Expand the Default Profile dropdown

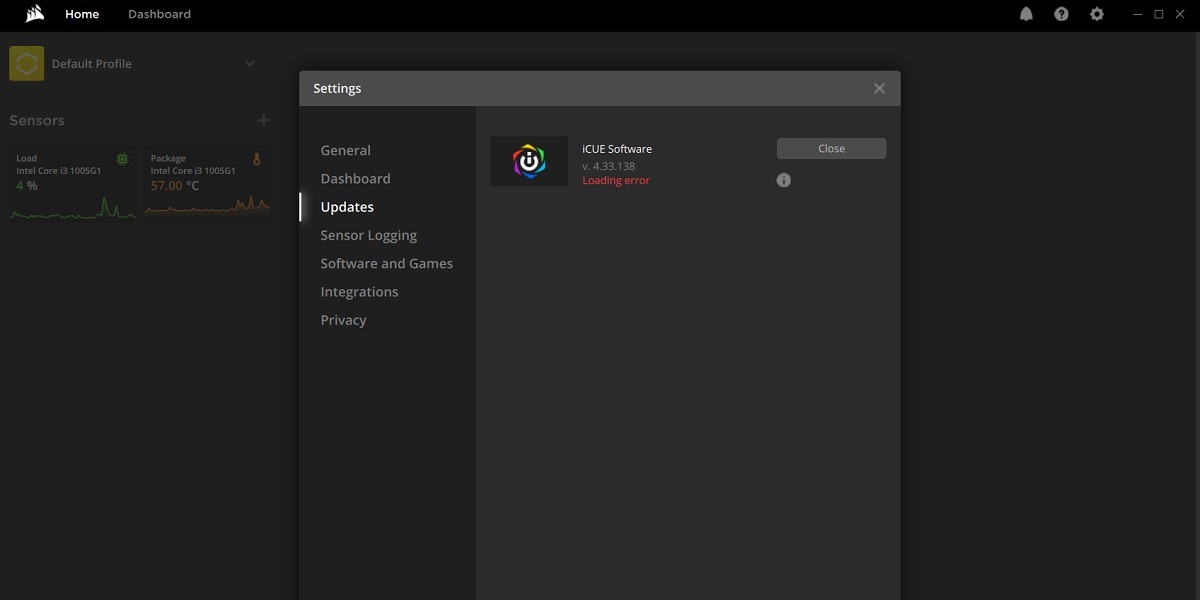[250, 63]
